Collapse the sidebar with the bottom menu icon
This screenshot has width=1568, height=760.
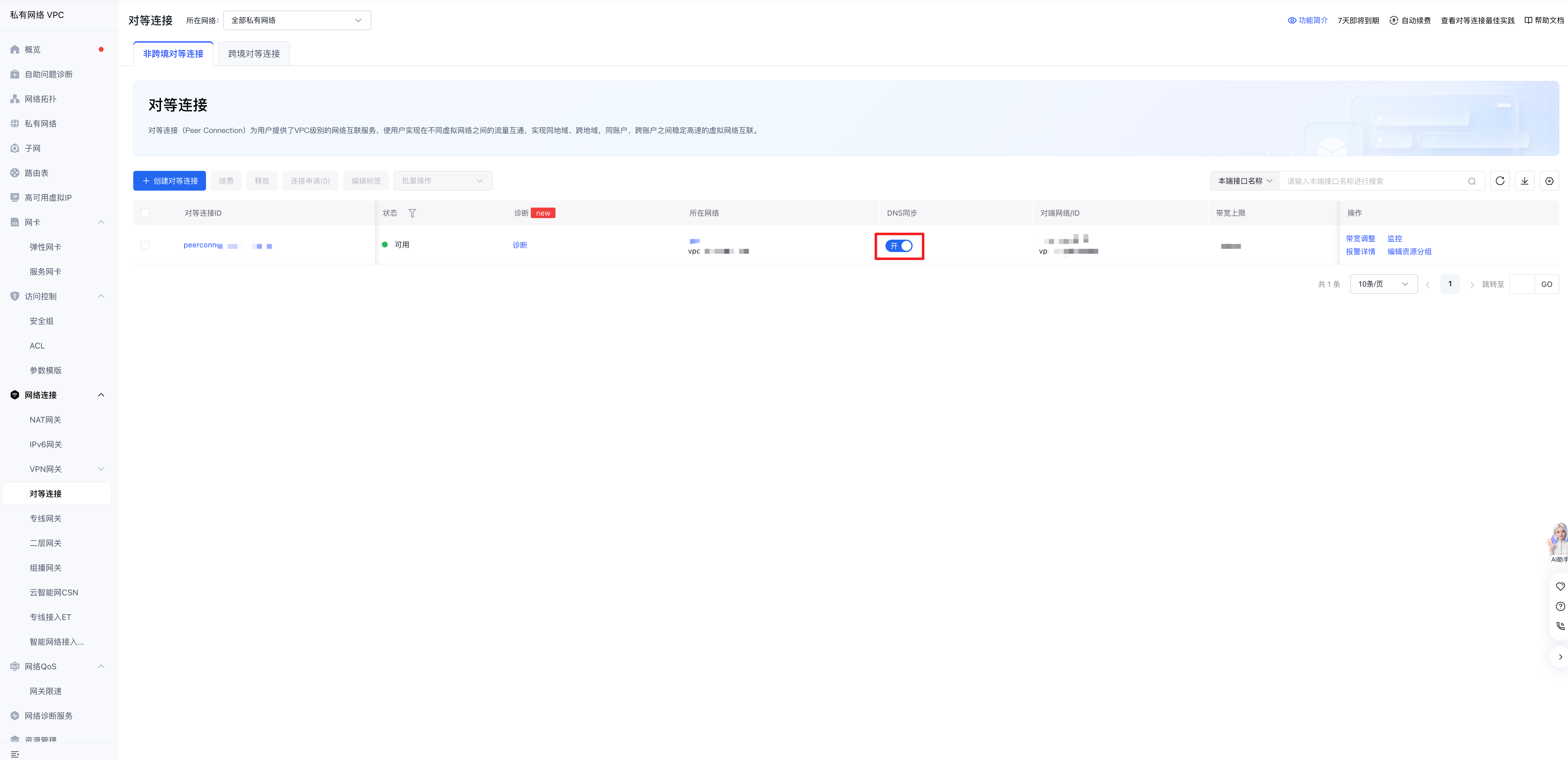(14, 754)
